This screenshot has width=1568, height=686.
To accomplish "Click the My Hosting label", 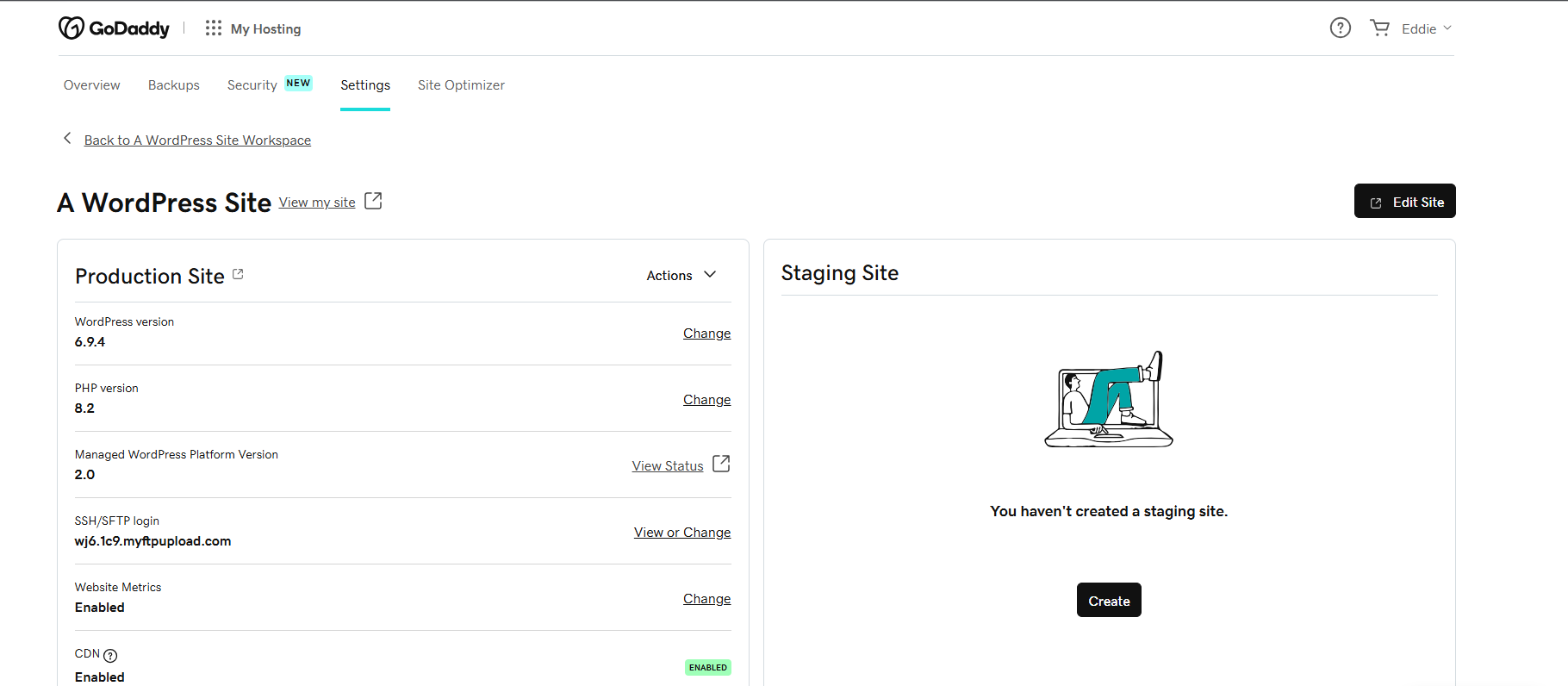I will tap(266, 28).
